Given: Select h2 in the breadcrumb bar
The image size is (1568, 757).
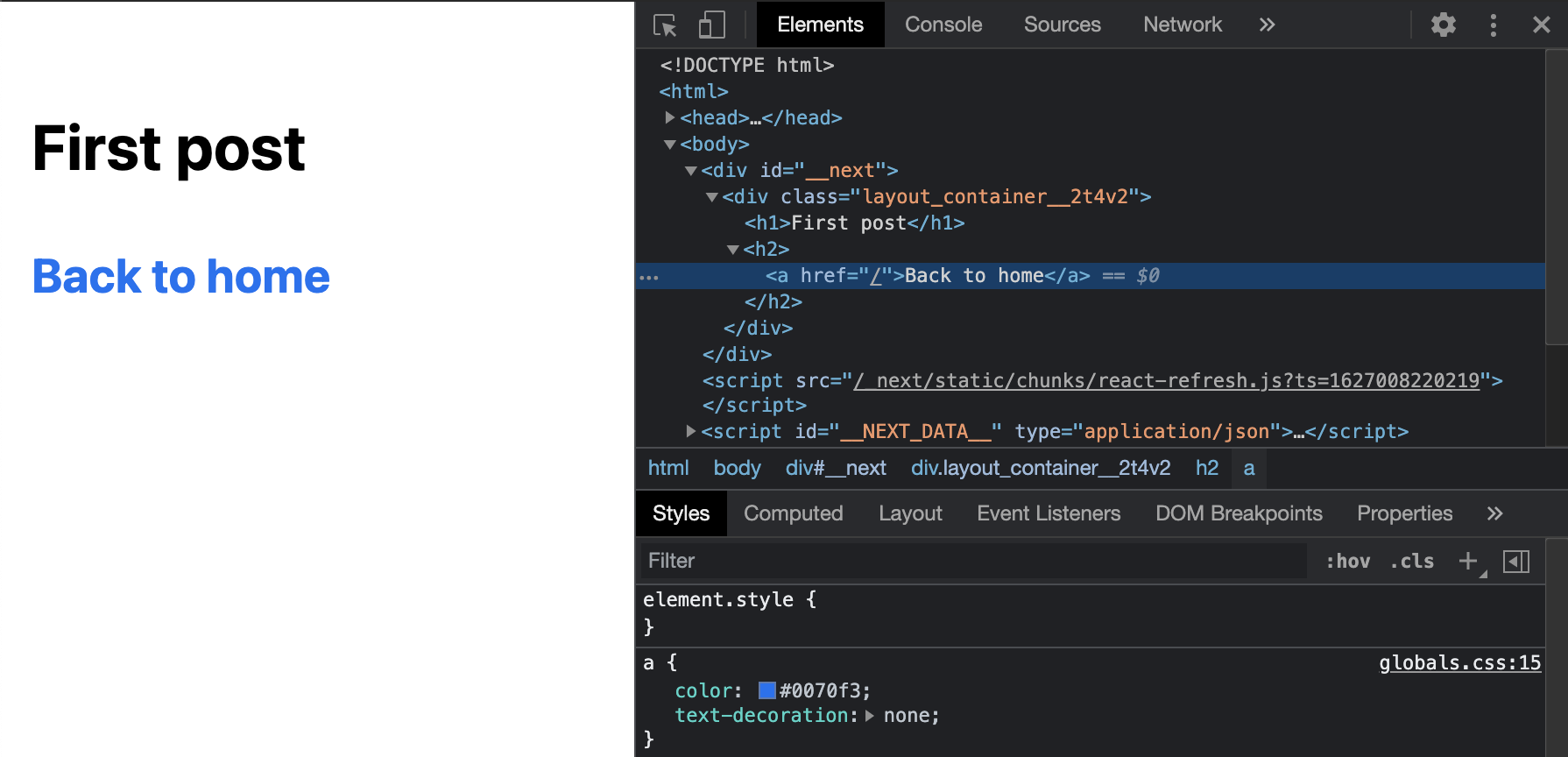Looking at the screenshot, I should click(1207, 468).
